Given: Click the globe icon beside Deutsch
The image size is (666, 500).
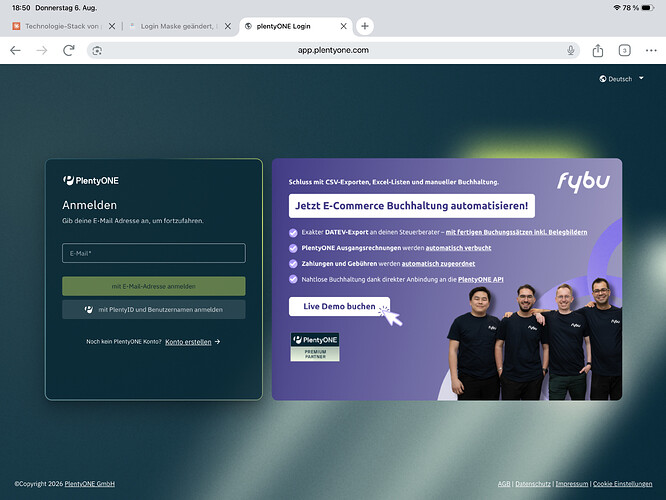Looking at the screenshot, I should (x=602, y=79).
